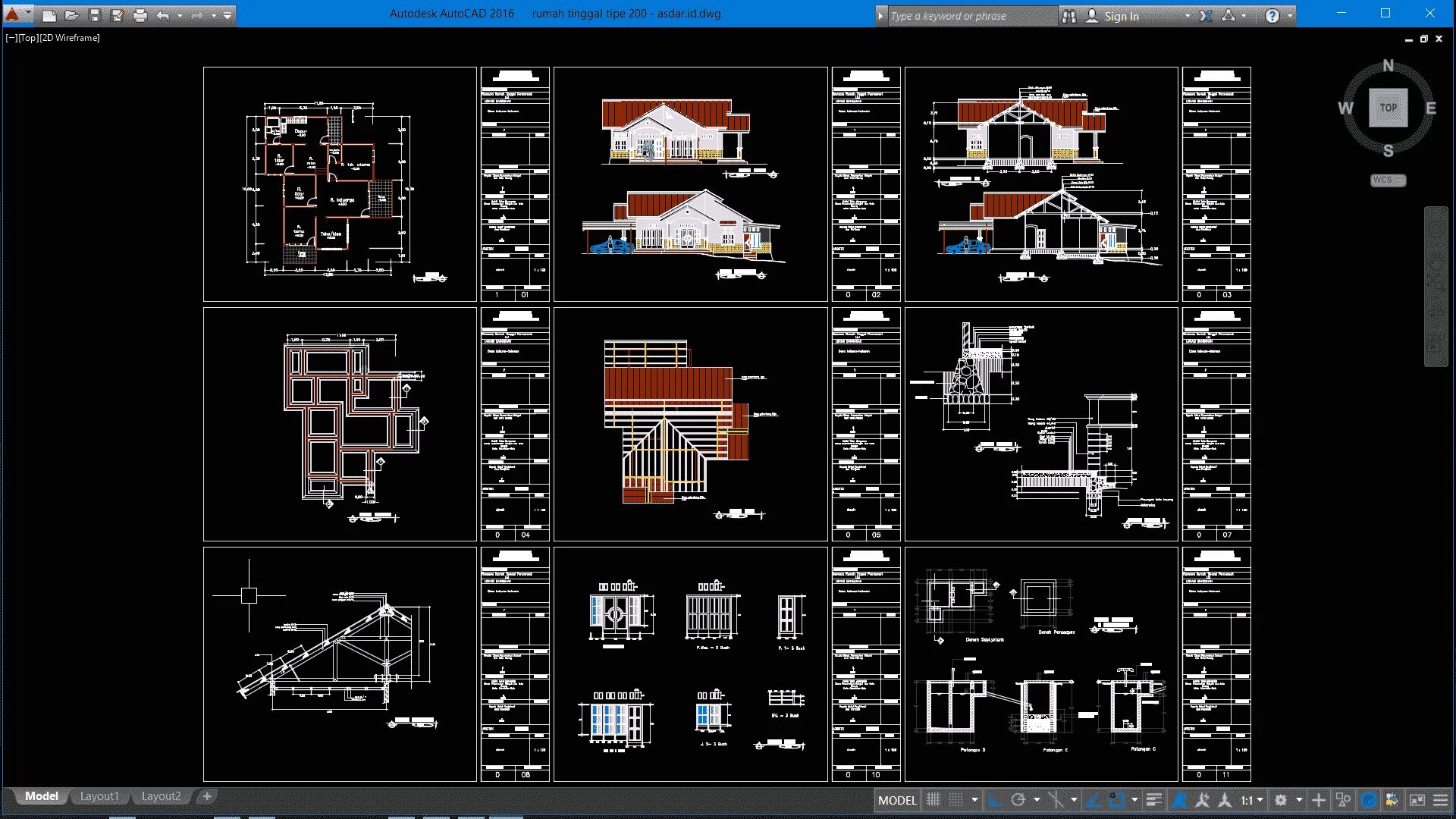Click the MODEL space button
1456x819 pixels.
pos(897,800)
